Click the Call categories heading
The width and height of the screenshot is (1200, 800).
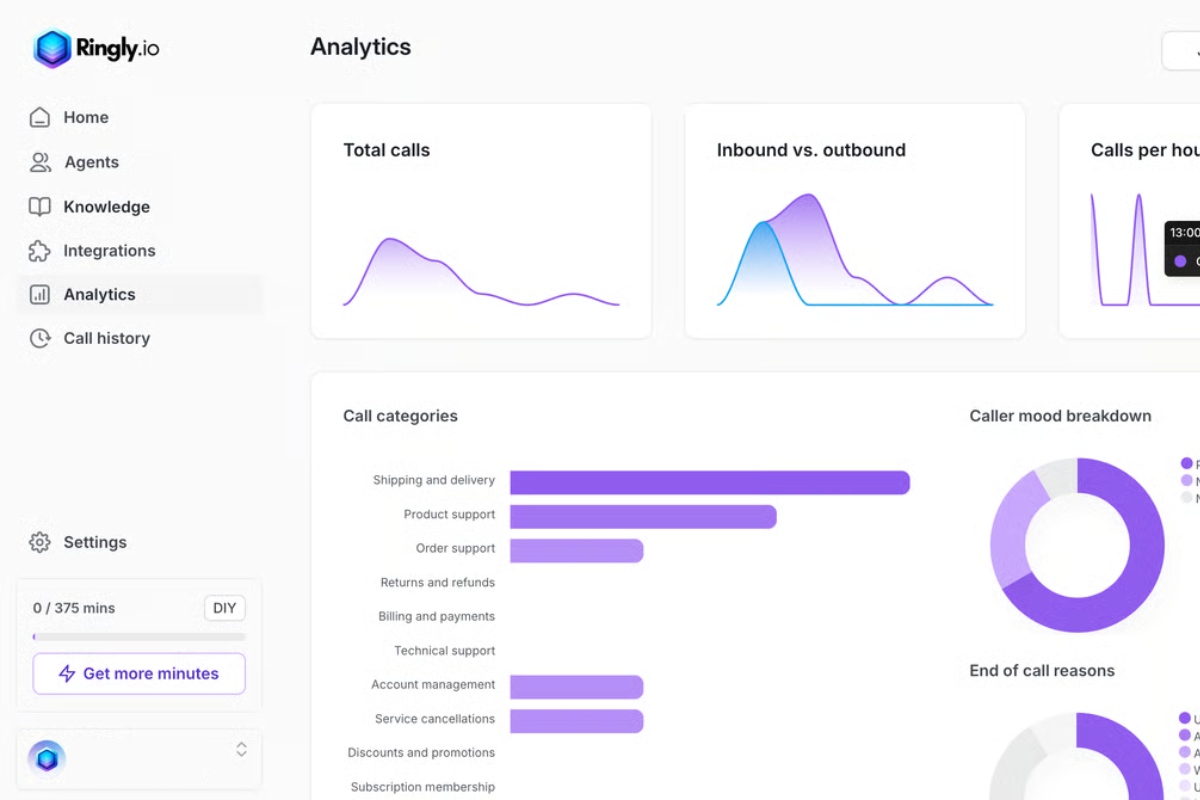coord(400,416)
